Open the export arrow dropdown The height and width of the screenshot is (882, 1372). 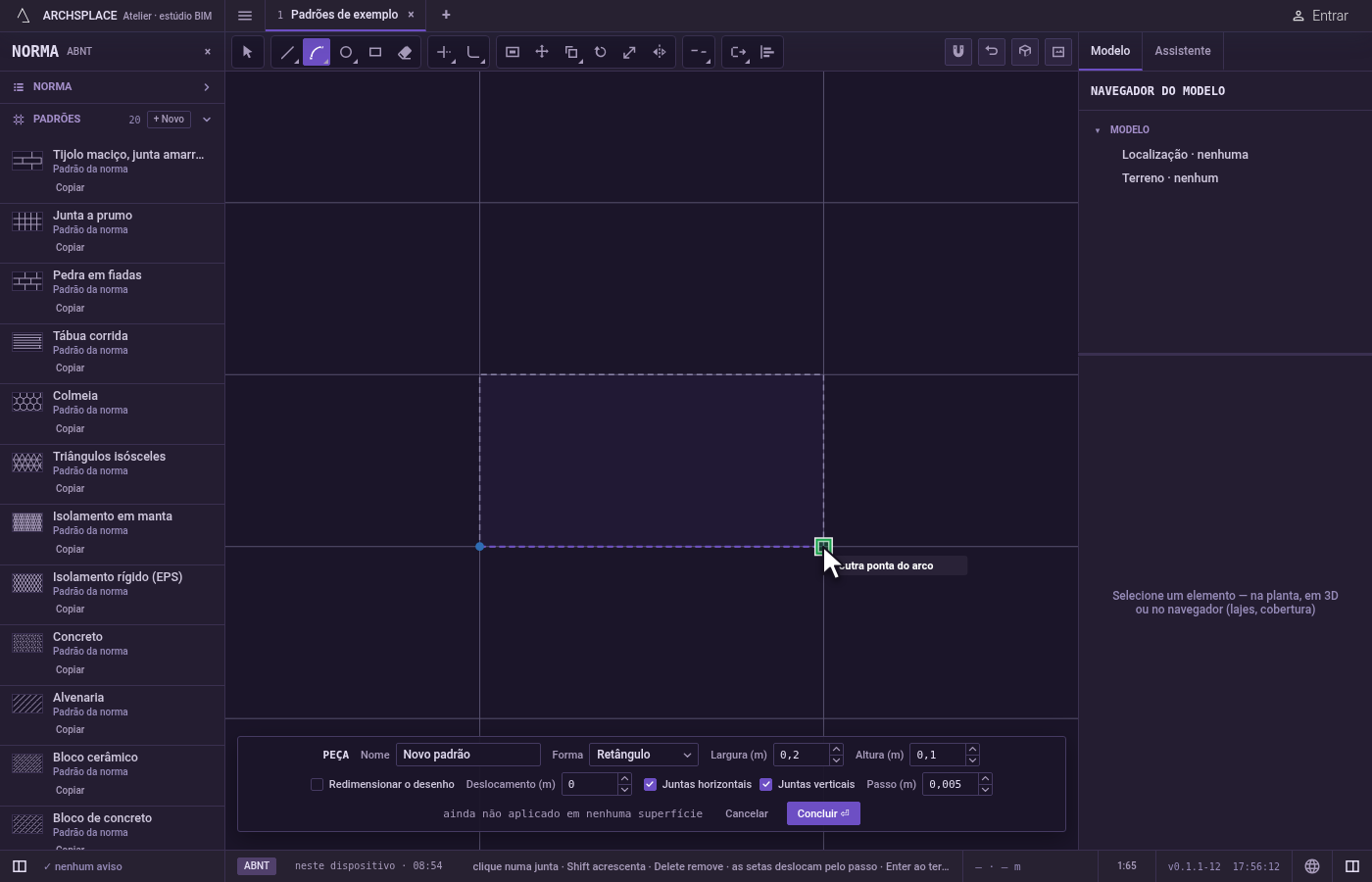(x=738, y=52)
